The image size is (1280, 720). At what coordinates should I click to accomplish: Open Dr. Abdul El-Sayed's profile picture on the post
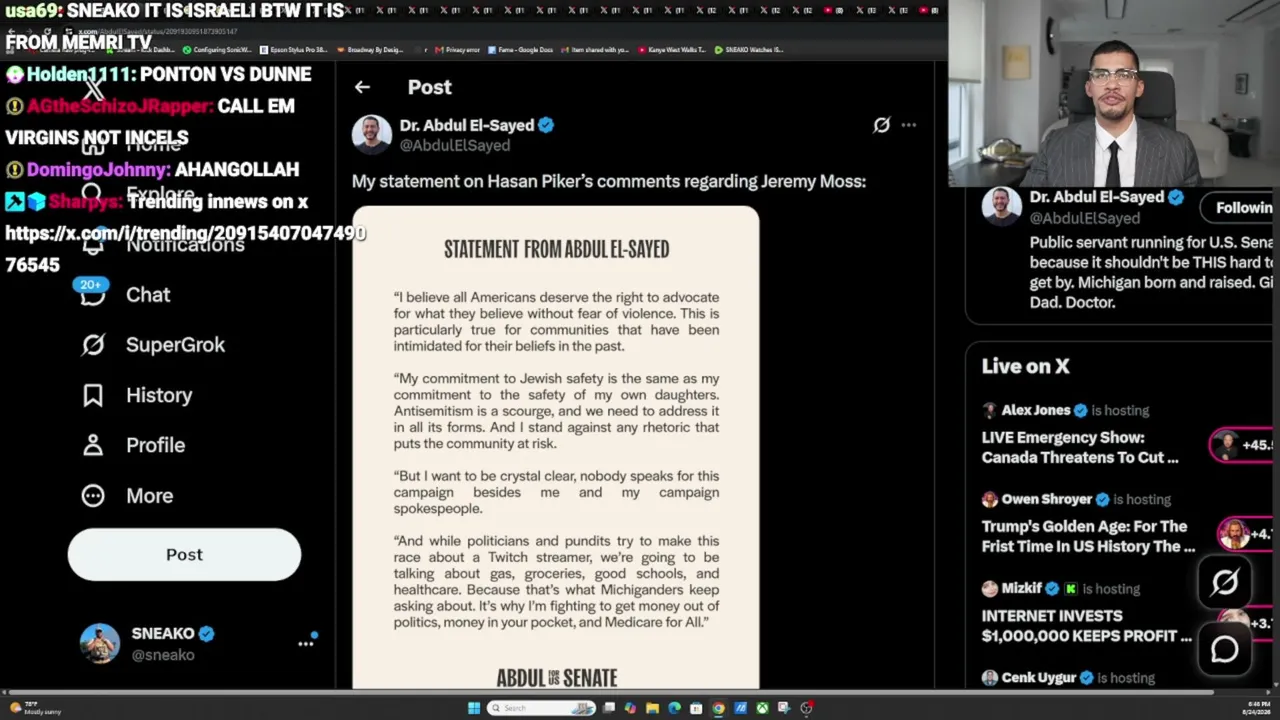[371, 135]
